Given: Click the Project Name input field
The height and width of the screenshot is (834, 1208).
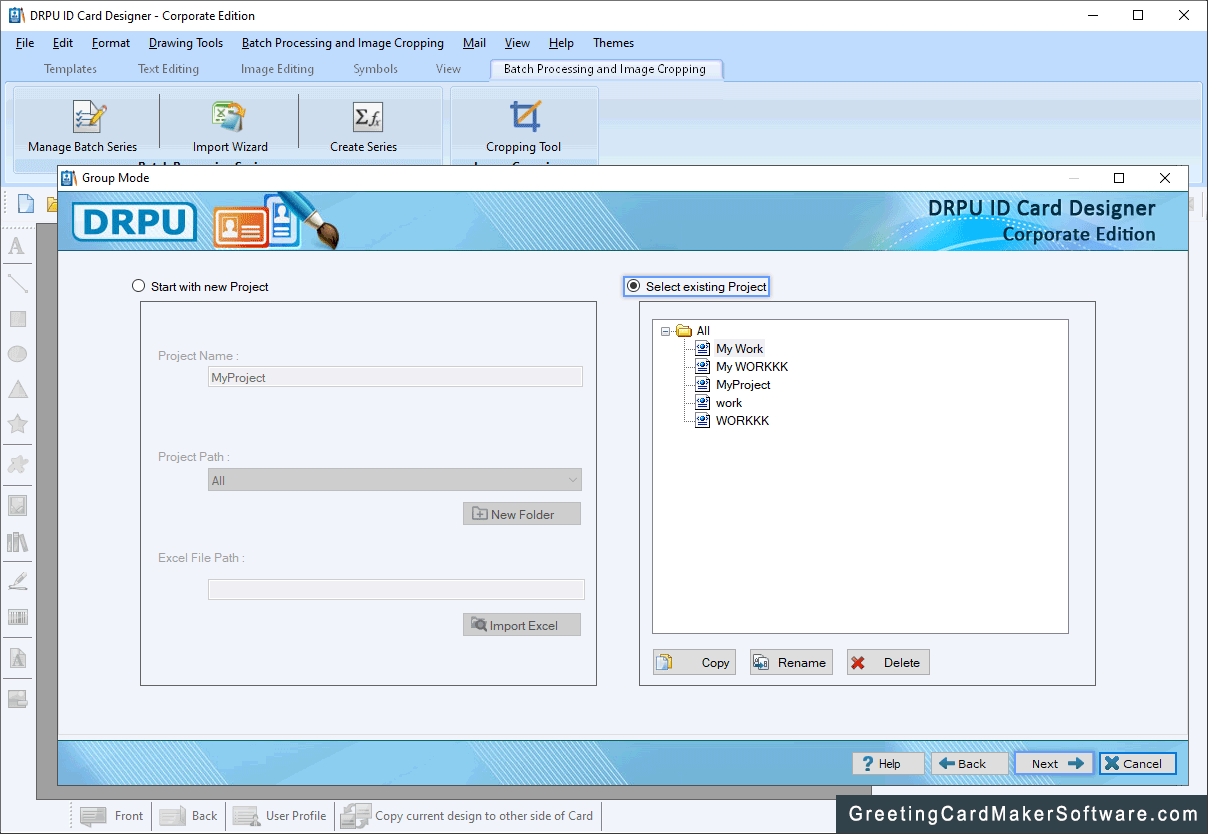Looking at the screenshot, I should 395,377.
